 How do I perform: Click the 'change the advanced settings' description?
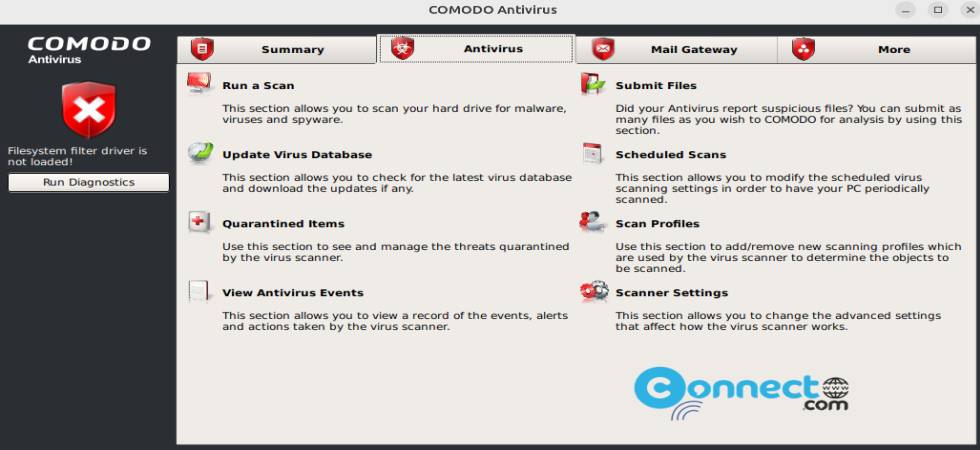(x=778, y=321)
